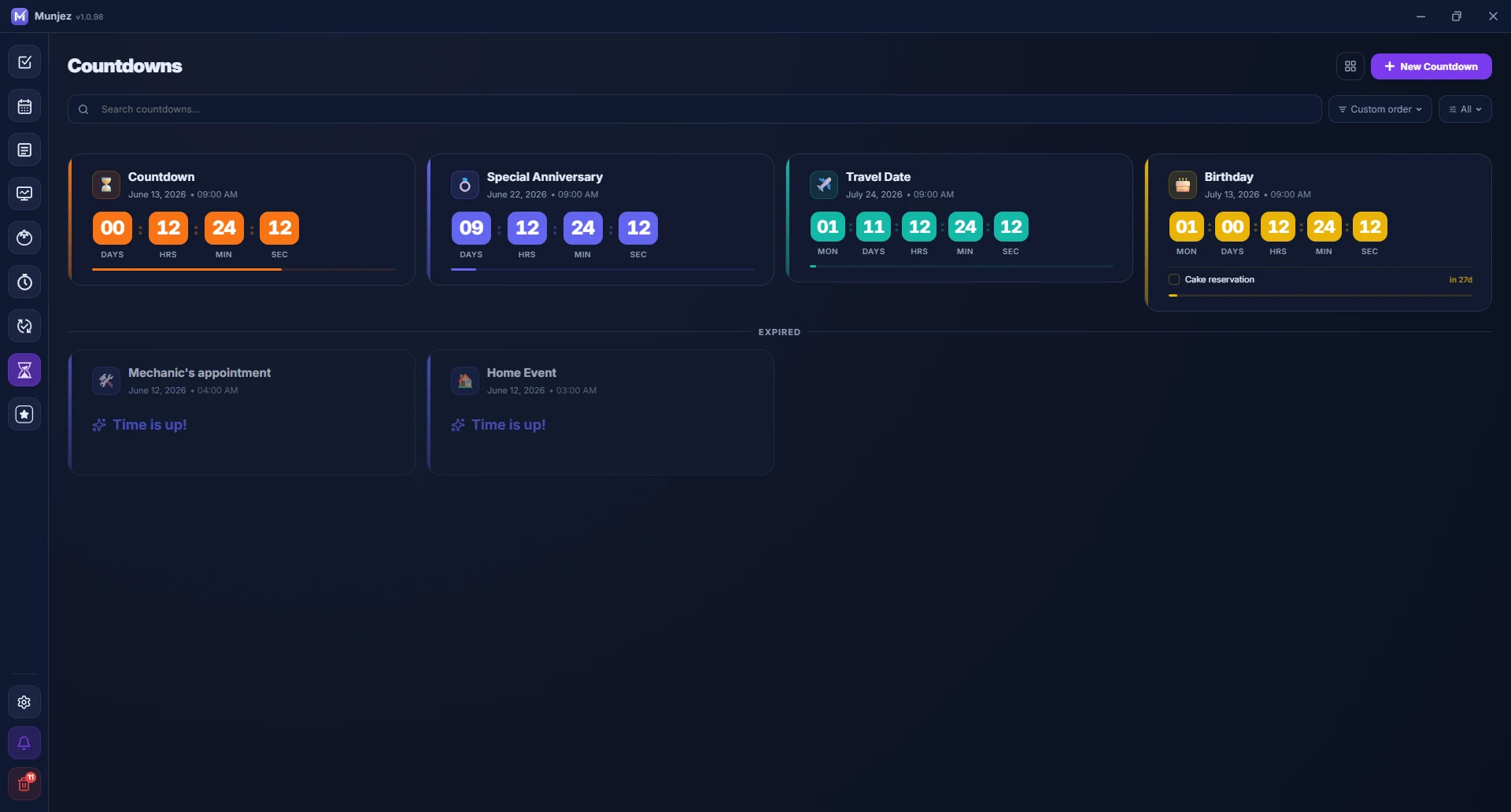Open the Mechanic's appointment card title

199,373
